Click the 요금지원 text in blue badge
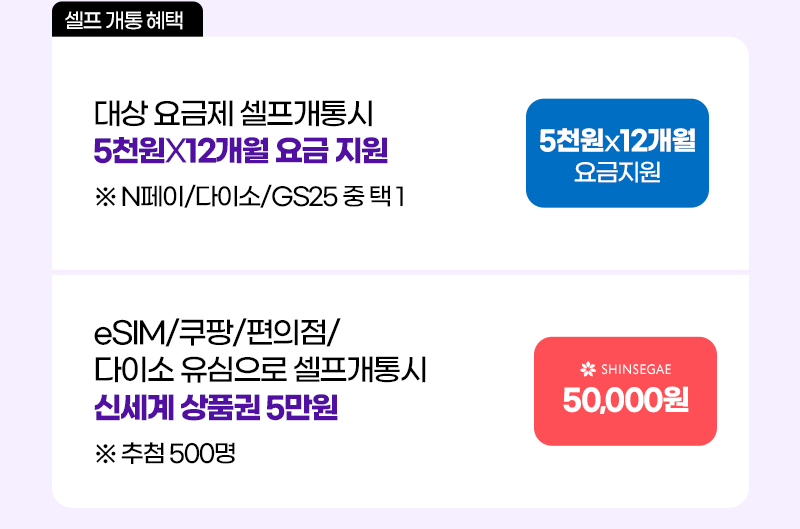800x529 pixels. 617,172
